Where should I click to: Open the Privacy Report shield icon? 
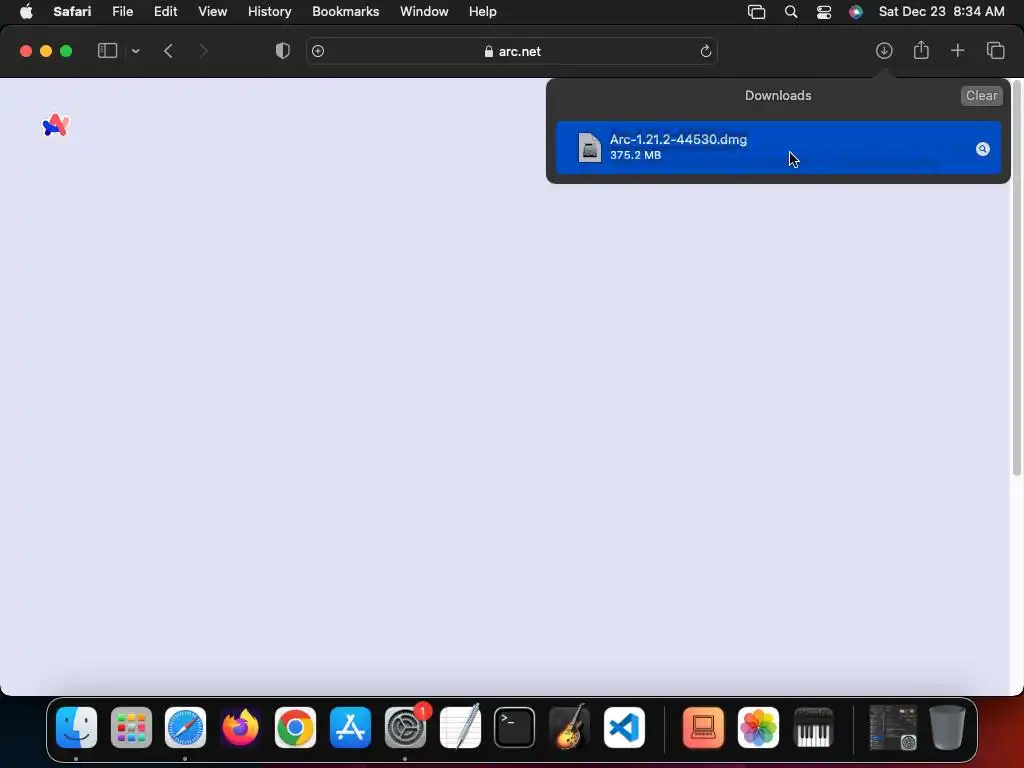(282, 51)
